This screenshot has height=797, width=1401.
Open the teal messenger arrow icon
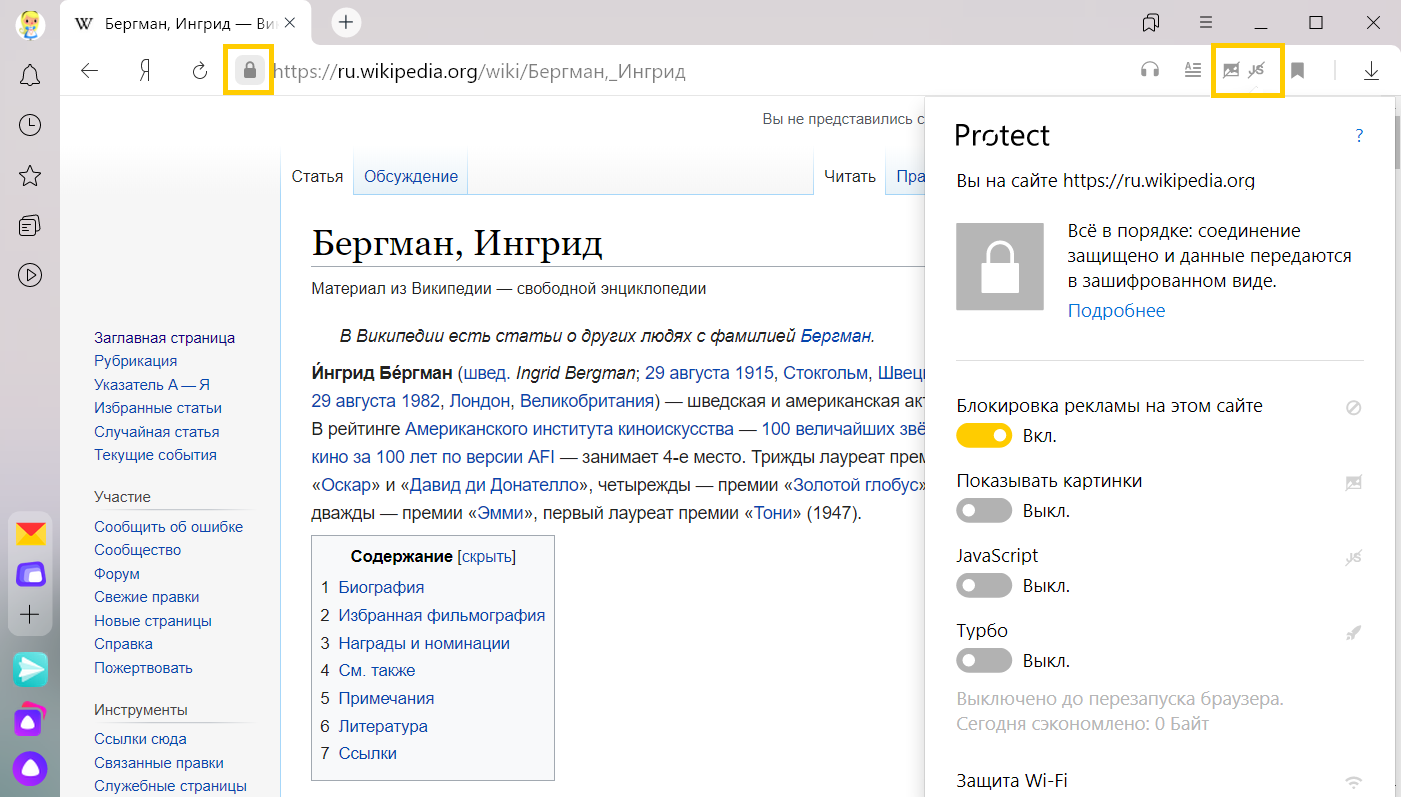pos(30,669)
